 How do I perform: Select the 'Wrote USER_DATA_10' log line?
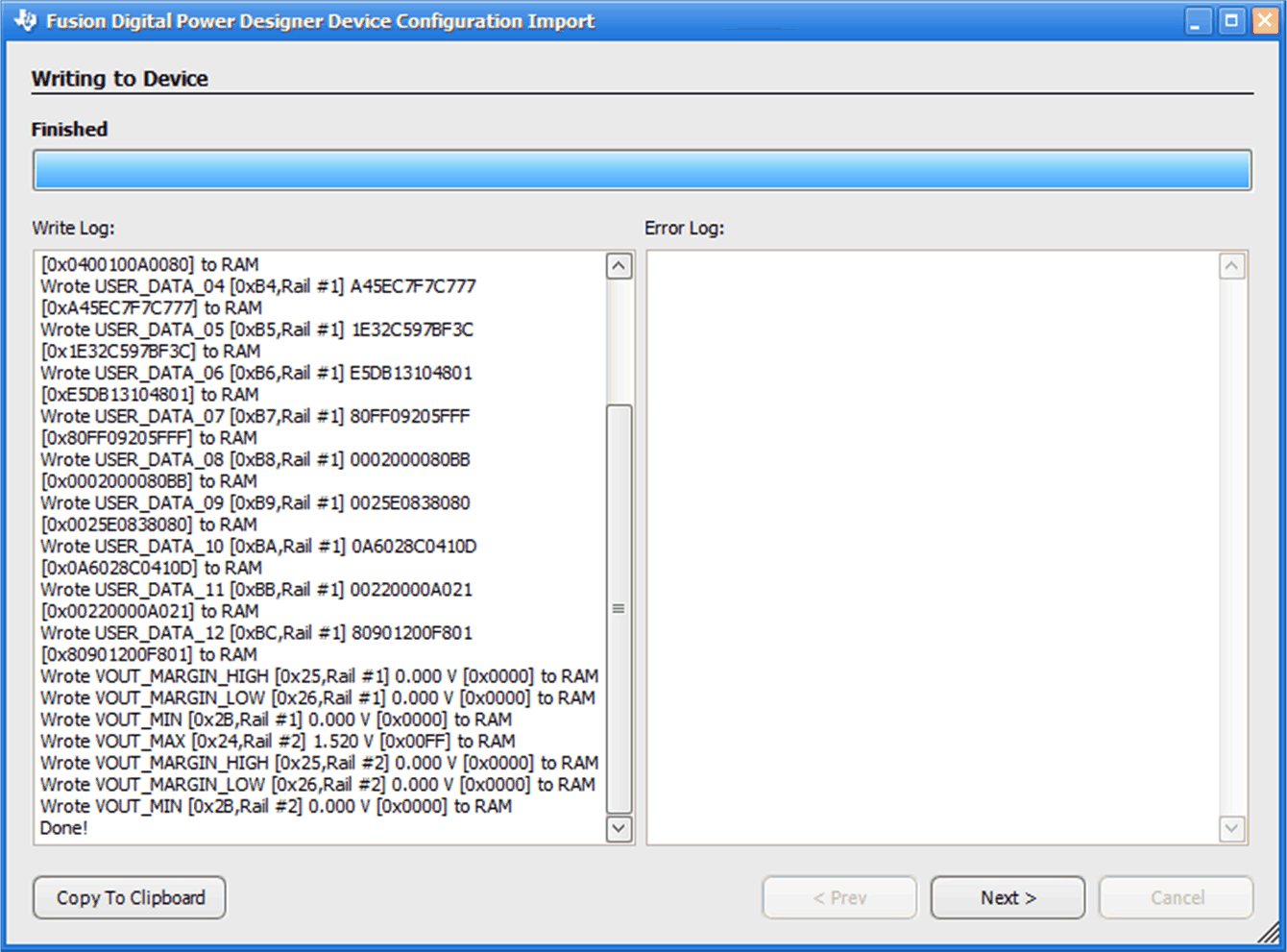coord(258,546)
